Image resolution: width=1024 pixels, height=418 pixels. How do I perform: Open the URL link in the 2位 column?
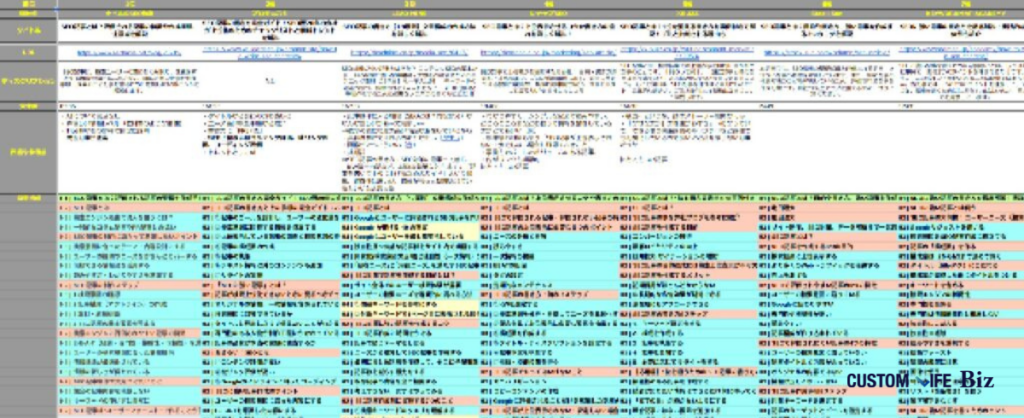pos(269,53)
